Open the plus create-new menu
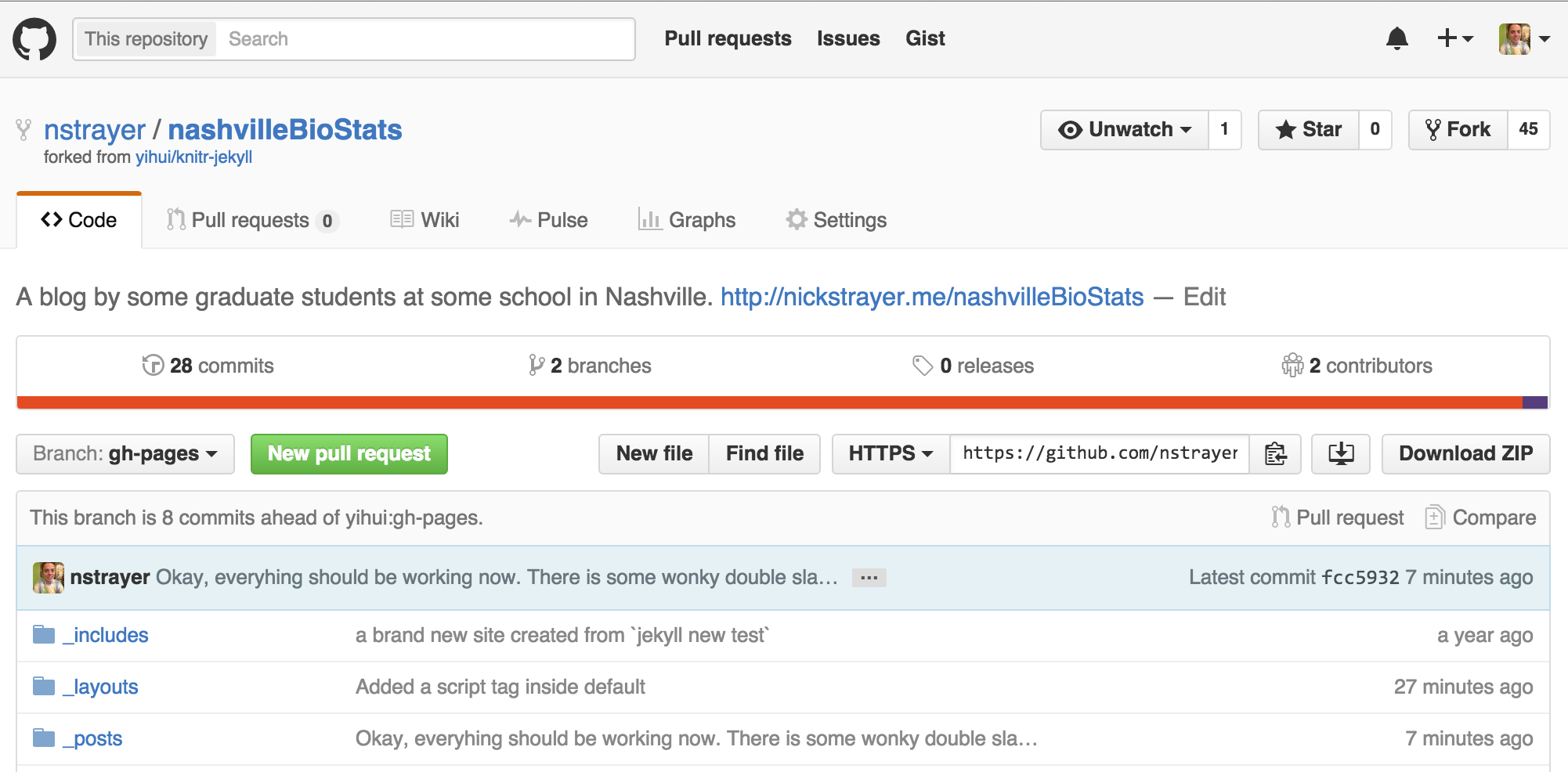The width and height of the screenshot is (1568, 772). 1455,38
